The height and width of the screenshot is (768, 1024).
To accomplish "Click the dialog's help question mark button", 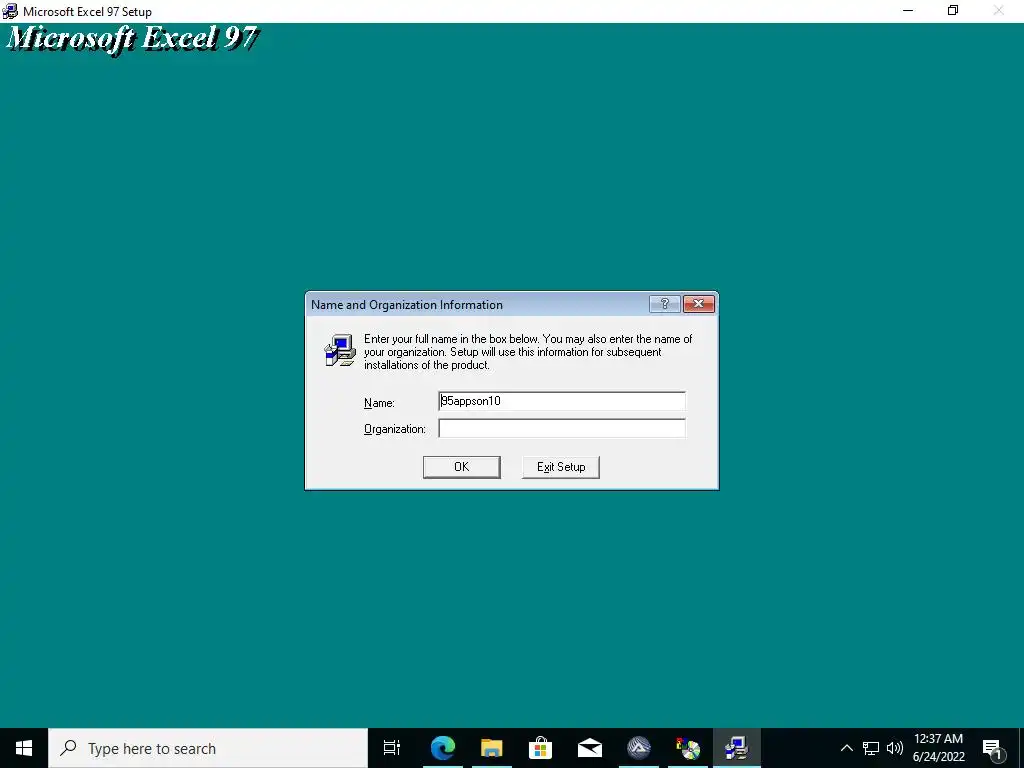I will pos(665,304).
